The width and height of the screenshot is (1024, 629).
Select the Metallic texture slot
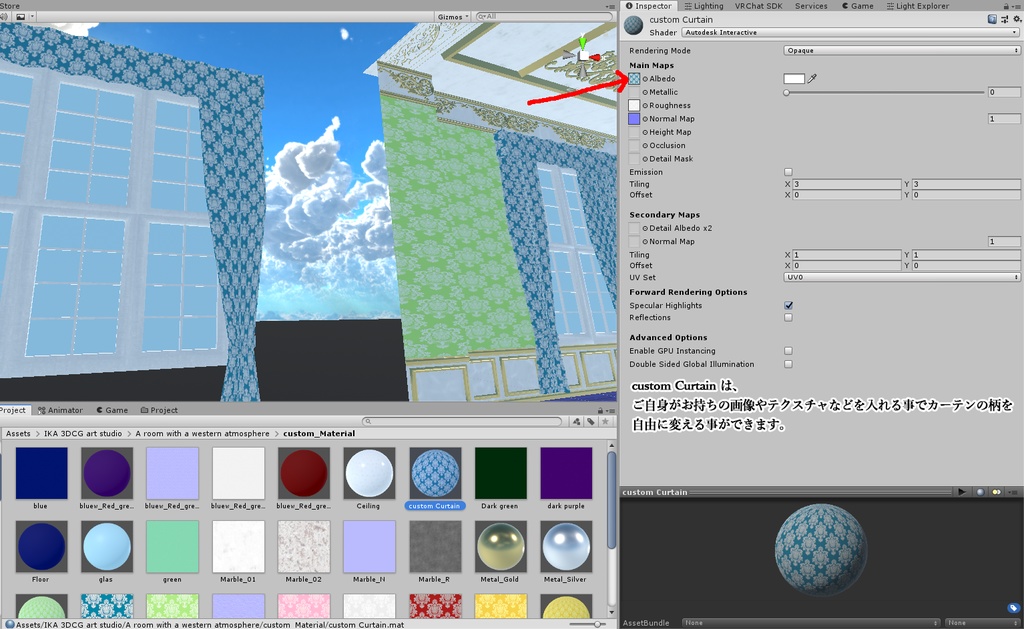(634, 92)
